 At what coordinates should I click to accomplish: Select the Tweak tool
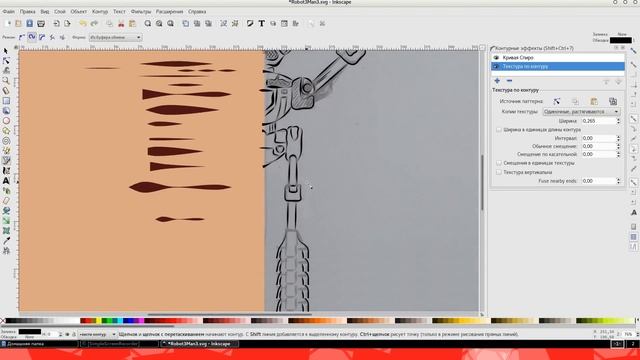click(x=6, y=71)
